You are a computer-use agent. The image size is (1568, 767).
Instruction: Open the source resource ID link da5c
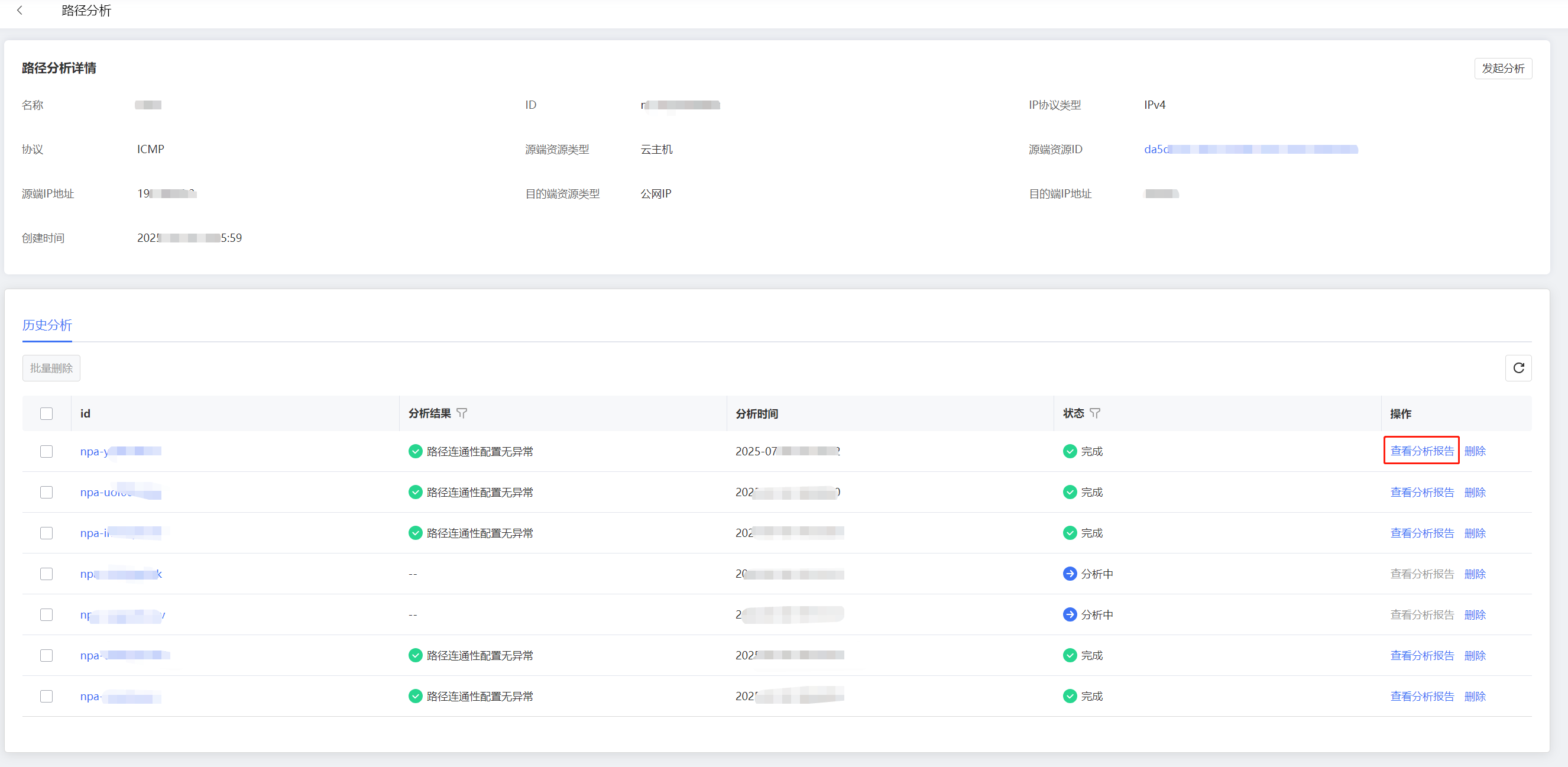pos(1251,149)
